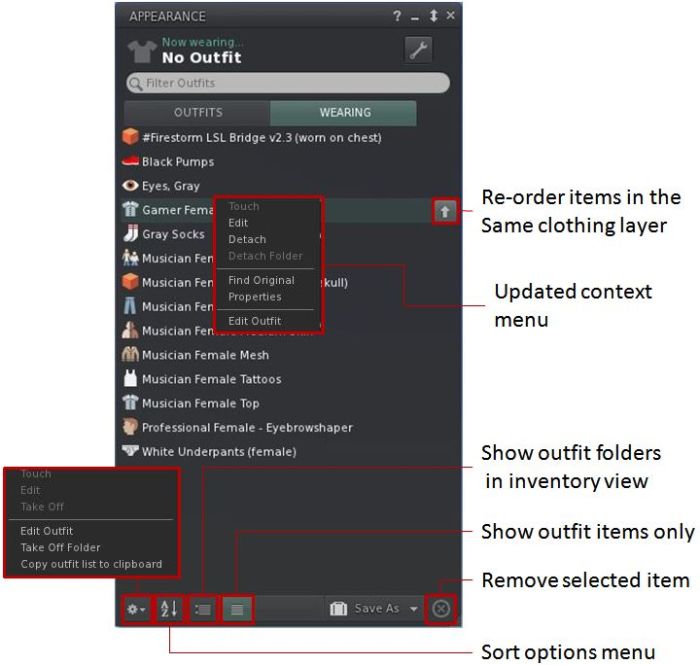The image size is (700, 665).
Task: Toggle show outfit items only view
Action: coord(237,608)
